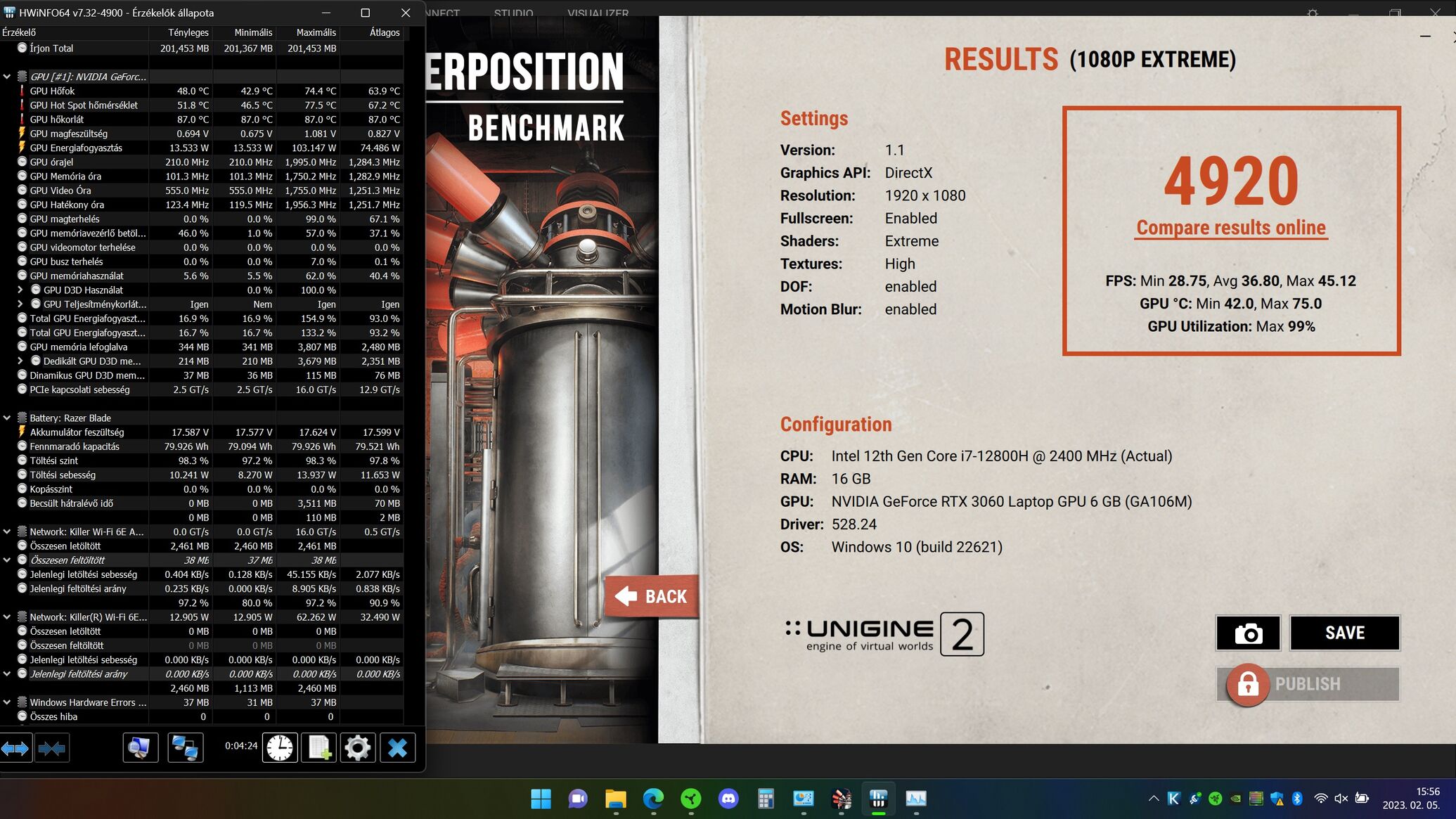Open Discord from the taskbar
Image resolution: width=1456 pixels, height=819 pixels.
(x=728, y=799)
